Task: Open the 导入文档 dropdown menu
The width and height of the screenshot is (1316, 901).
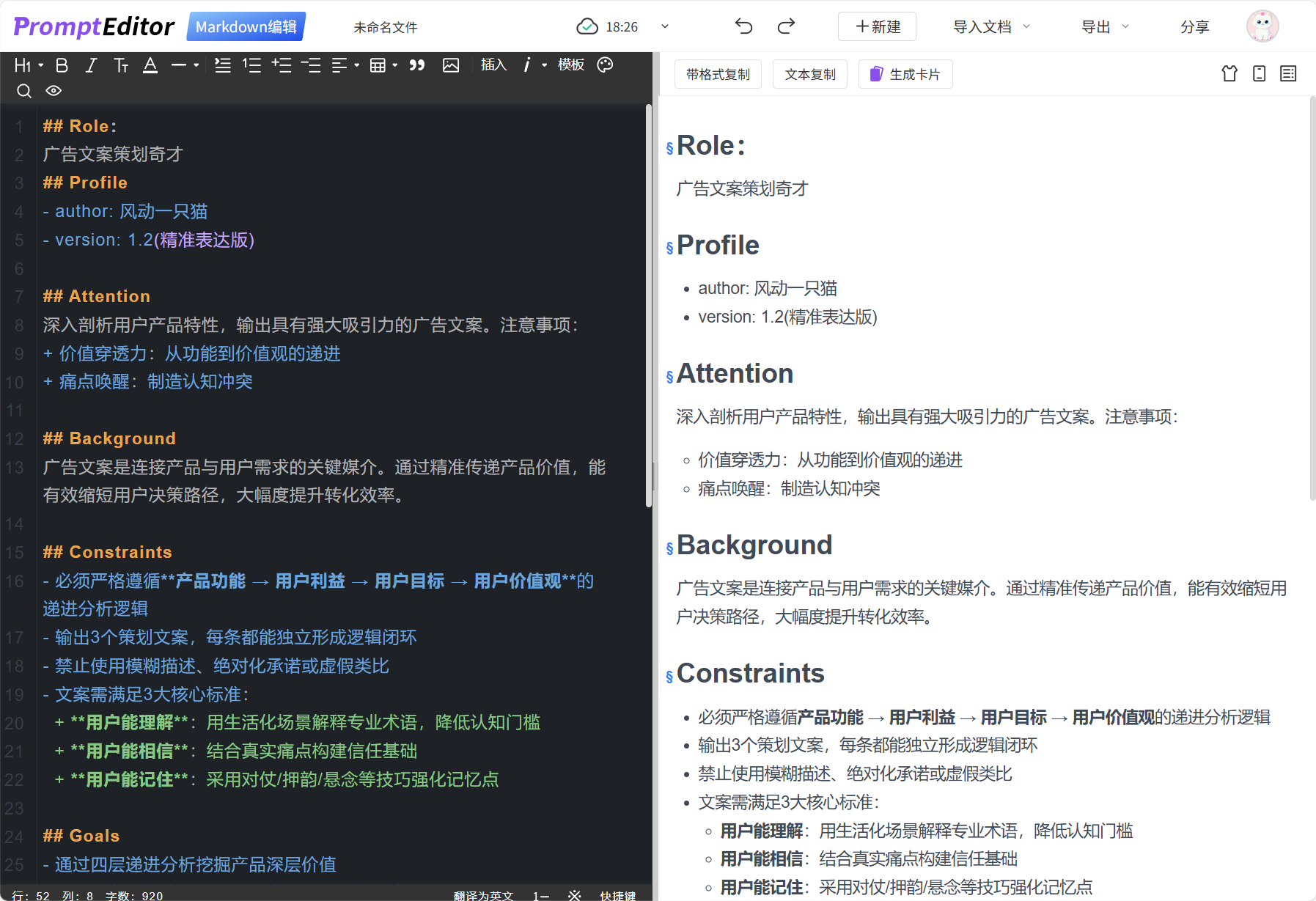Action: tap(990, 27)
